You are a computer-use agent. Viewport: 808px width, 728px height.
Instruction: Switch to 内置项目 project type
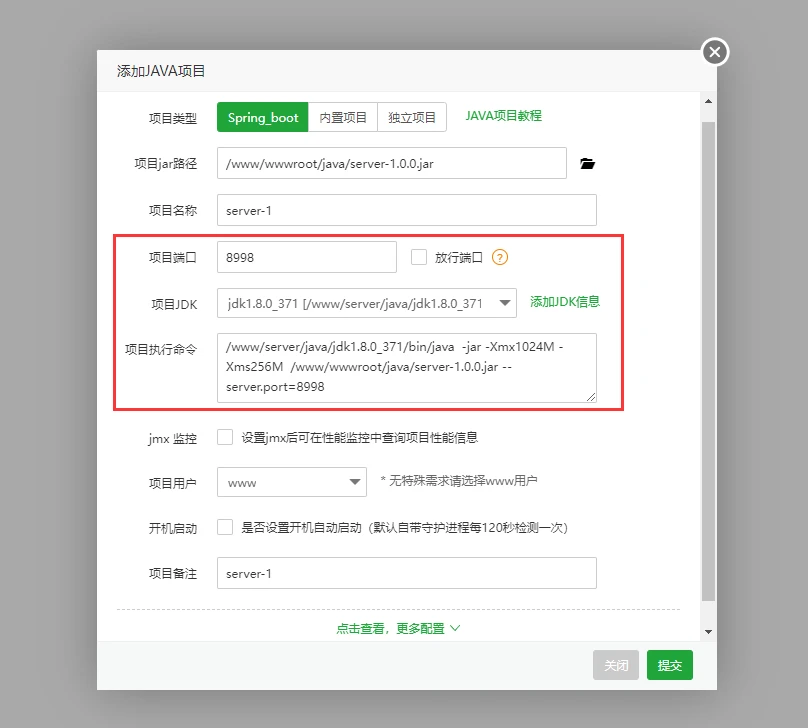343,117
